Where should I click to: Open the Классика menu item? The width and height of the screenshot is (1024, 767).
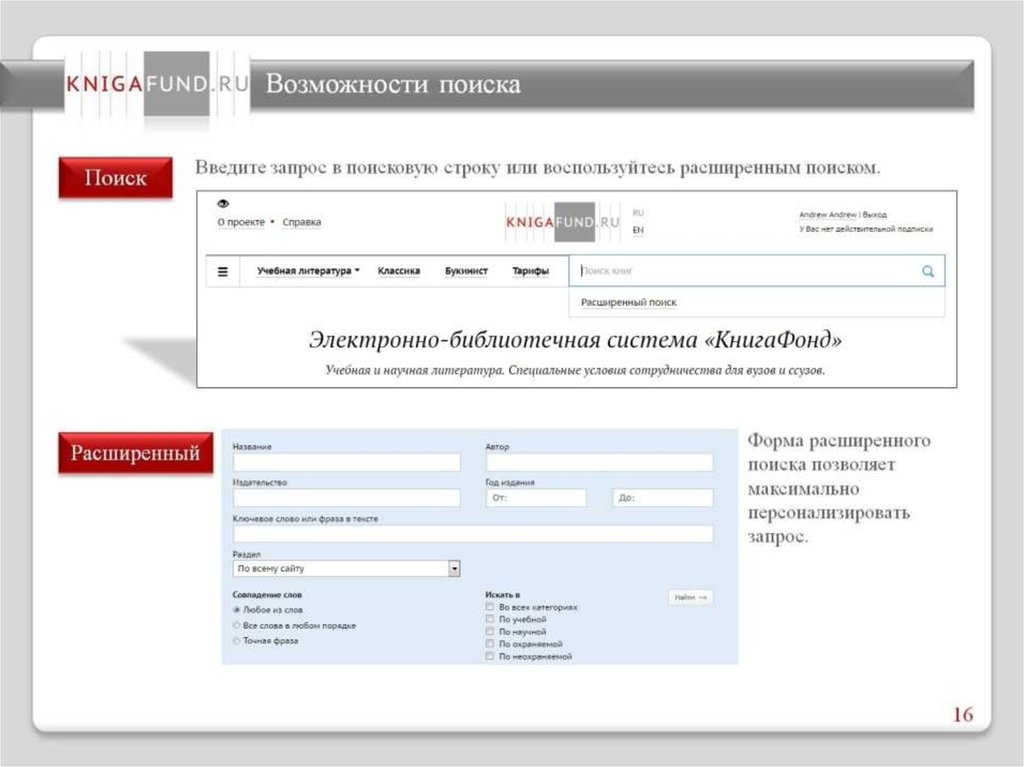[x=399, y=271]
